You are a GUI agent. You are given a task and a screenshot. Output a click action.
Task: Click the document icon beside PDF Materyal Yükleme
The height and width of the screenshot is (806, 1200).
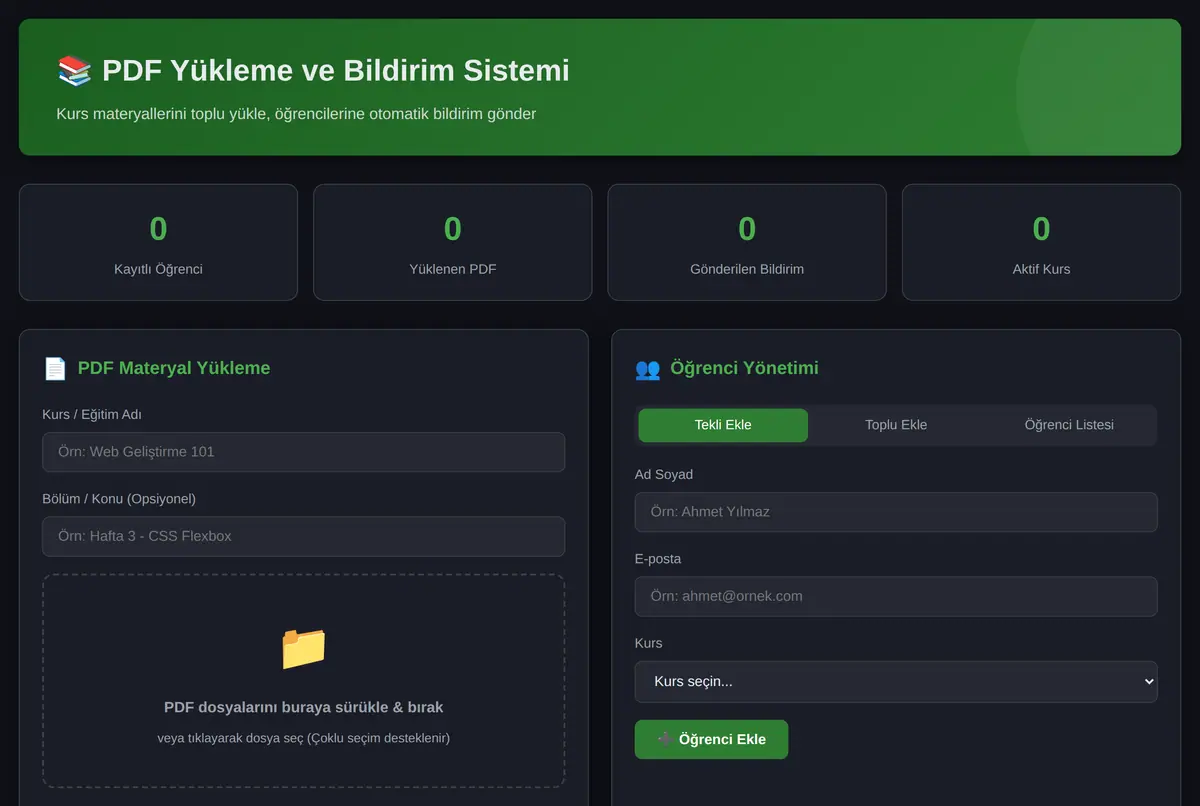[x=55, y=368]
